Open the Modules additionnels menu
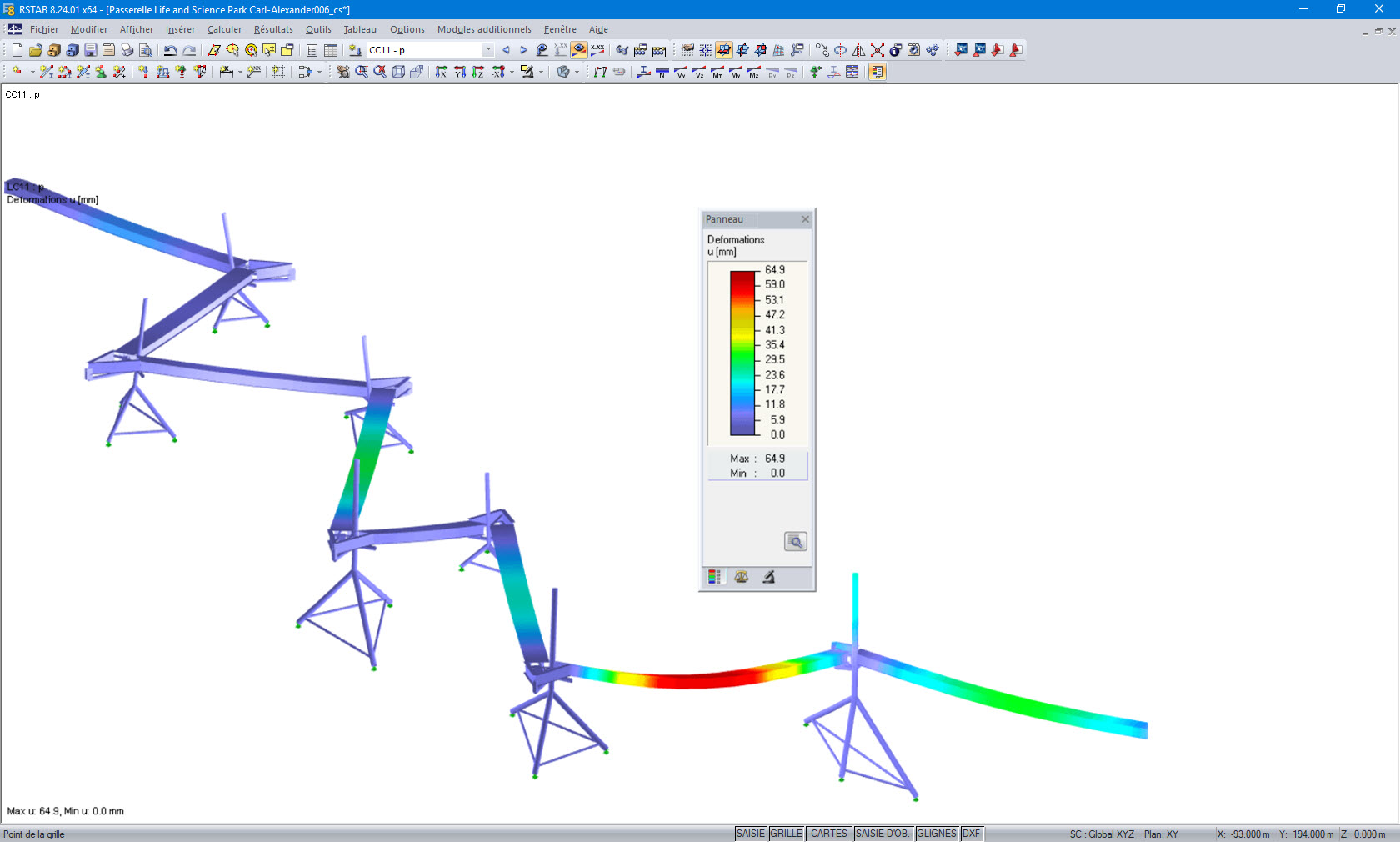1400x842 pixels. coord(484,29)
